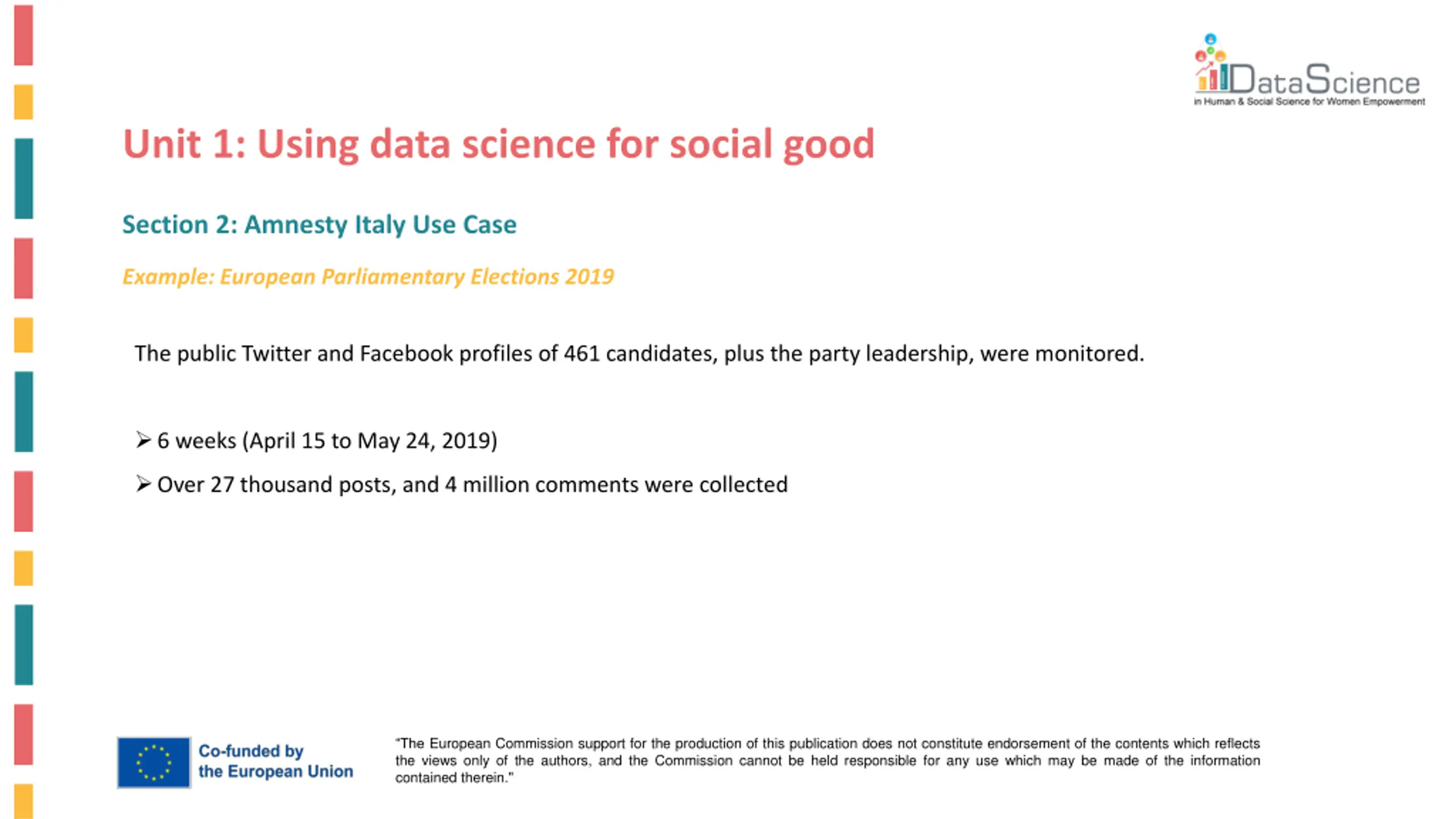Click the bar chart graphic in the logo
1456x819 pixels.
point(1211,78)
